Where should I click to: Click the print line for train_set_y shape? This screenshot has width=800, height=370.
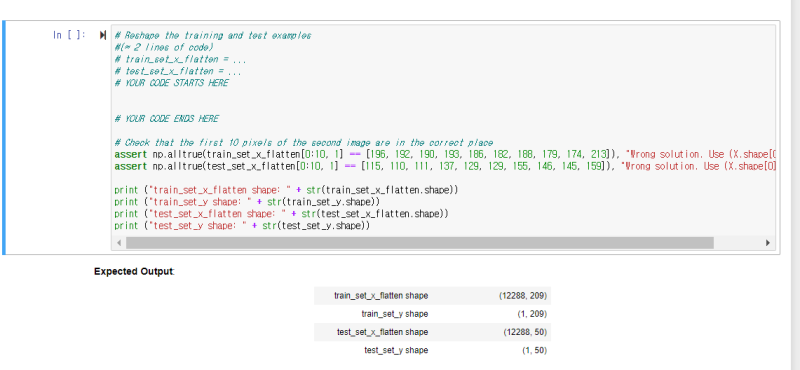(247, 202)
